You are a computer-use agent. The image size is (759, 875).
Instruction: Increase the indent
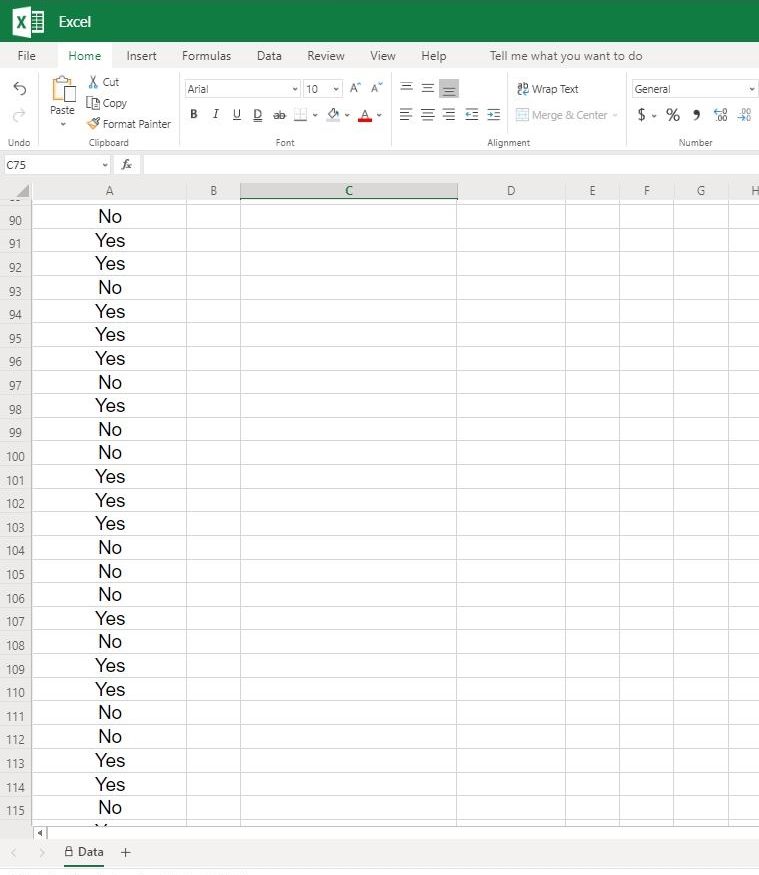[x=493, y=115]
